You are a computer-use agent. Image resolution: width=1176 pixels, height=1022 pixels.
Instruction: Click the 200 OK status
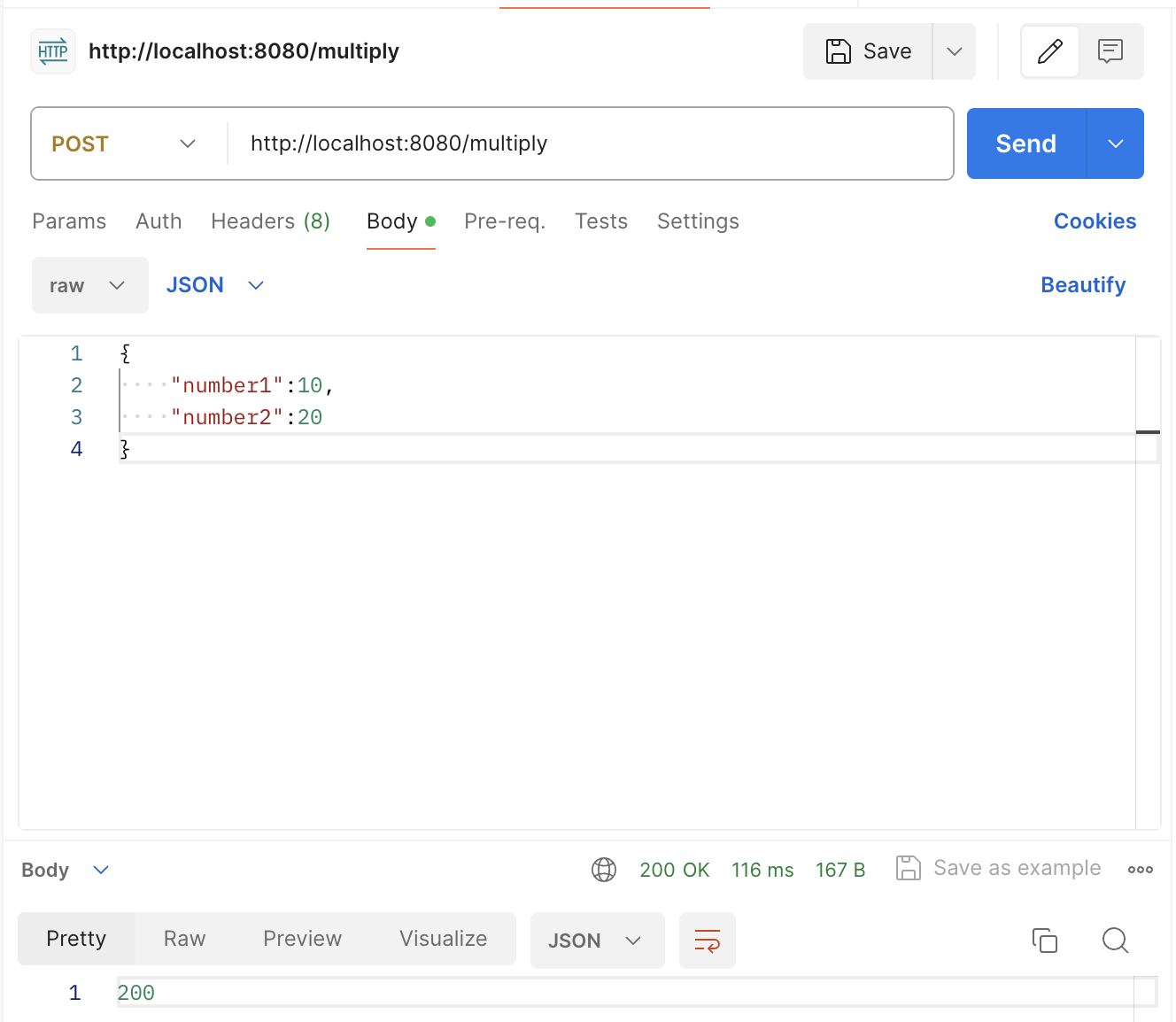[675, 870]
